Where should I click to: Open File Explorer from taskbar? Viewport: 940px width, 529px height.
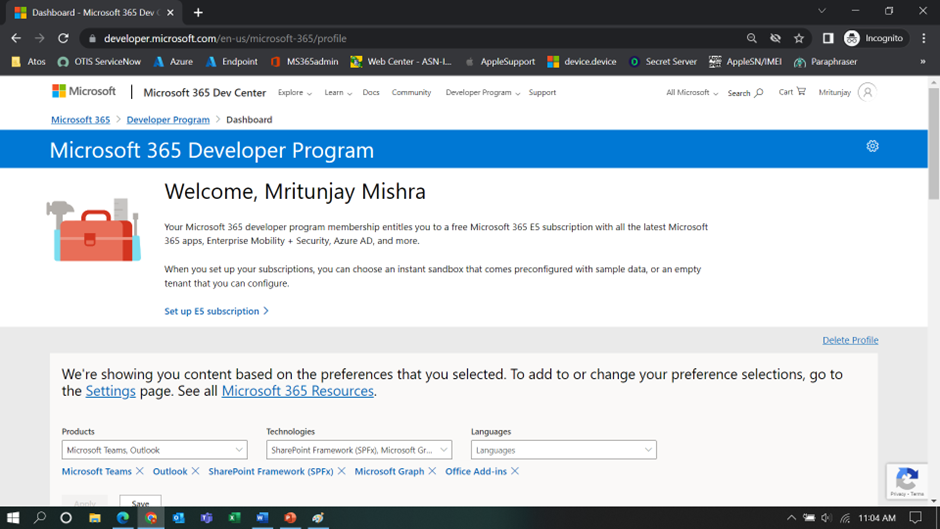95,518
